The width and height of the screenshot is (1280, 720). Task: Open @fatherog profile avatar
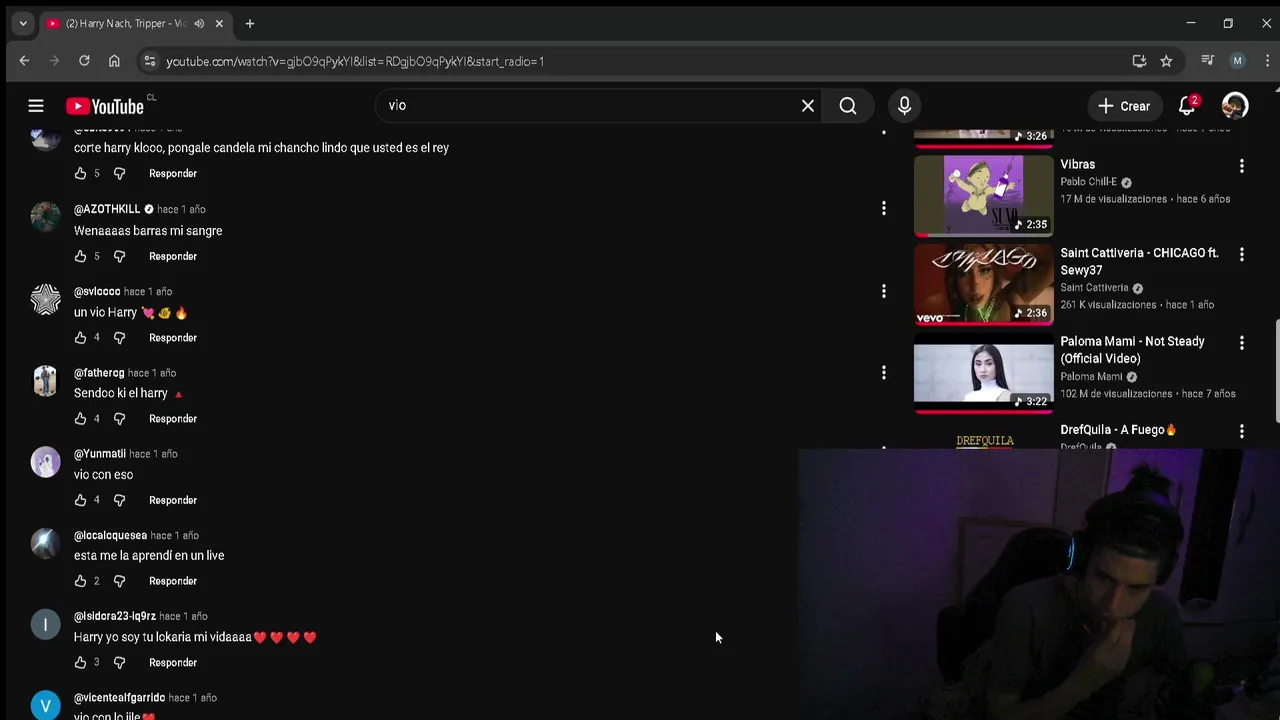click(45, 381)
